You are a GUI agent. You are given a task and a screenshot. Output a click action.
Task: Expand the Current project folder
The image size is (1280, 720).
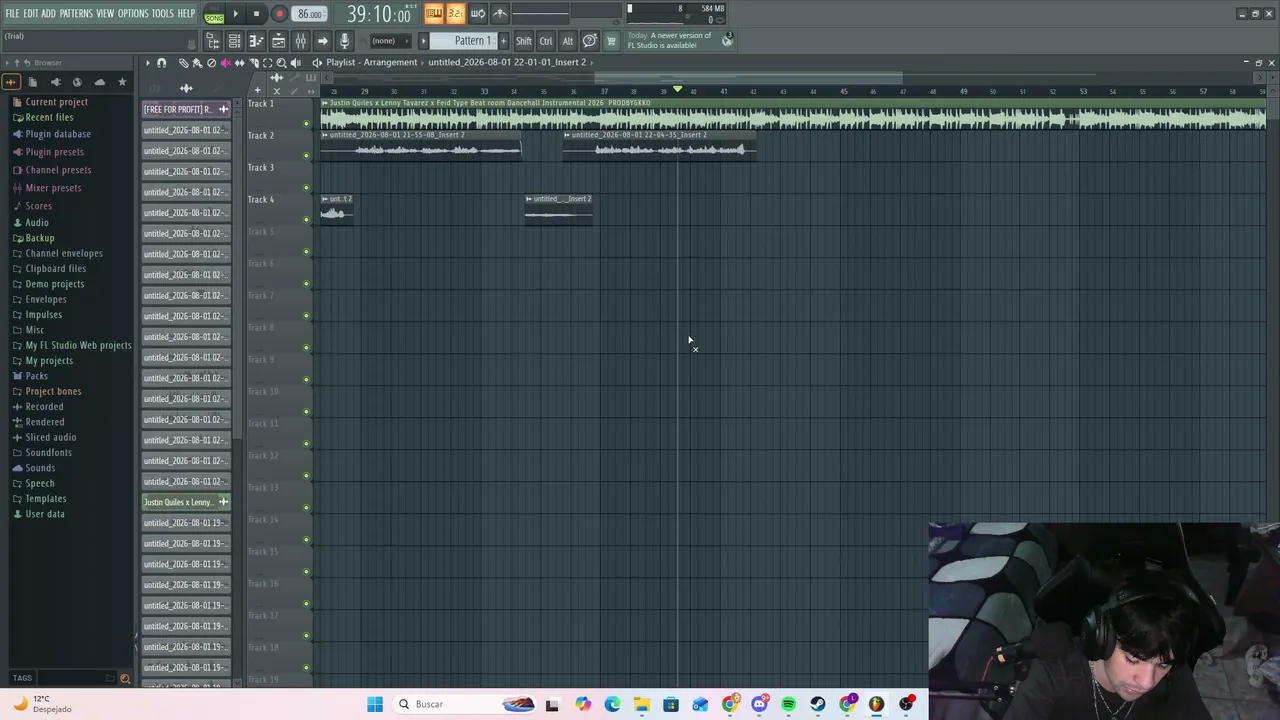[50, 102]
